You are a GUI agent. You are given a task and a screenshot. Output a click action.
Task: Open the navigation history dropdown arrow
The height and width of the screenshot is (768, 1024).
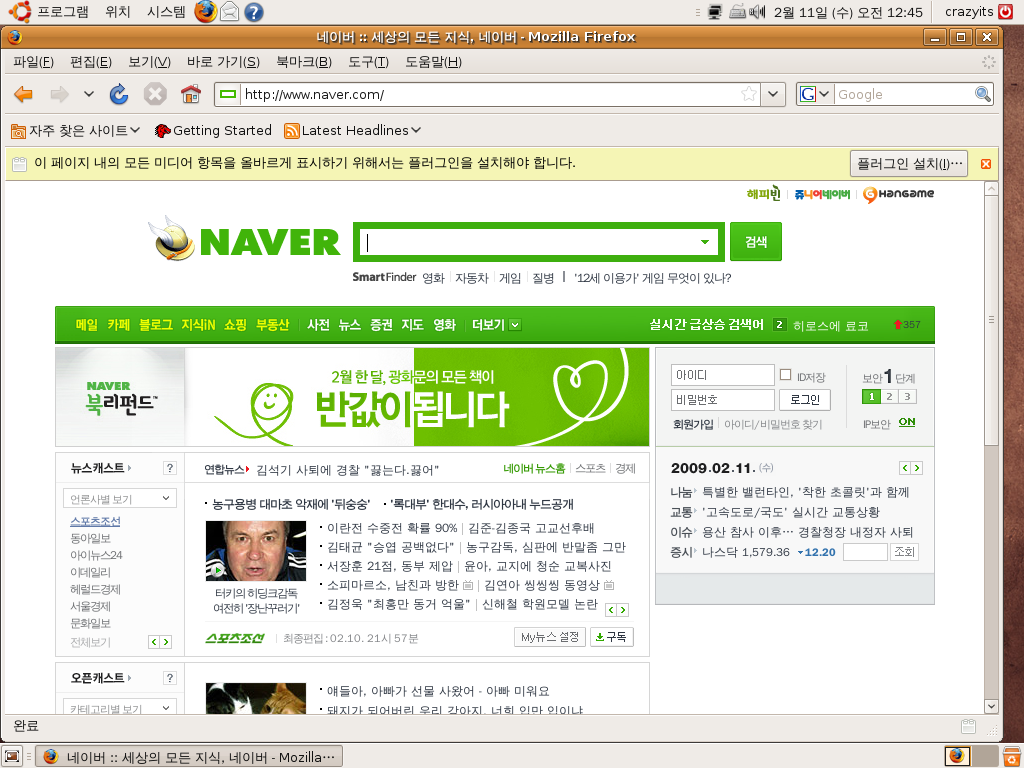coord(89,94)
